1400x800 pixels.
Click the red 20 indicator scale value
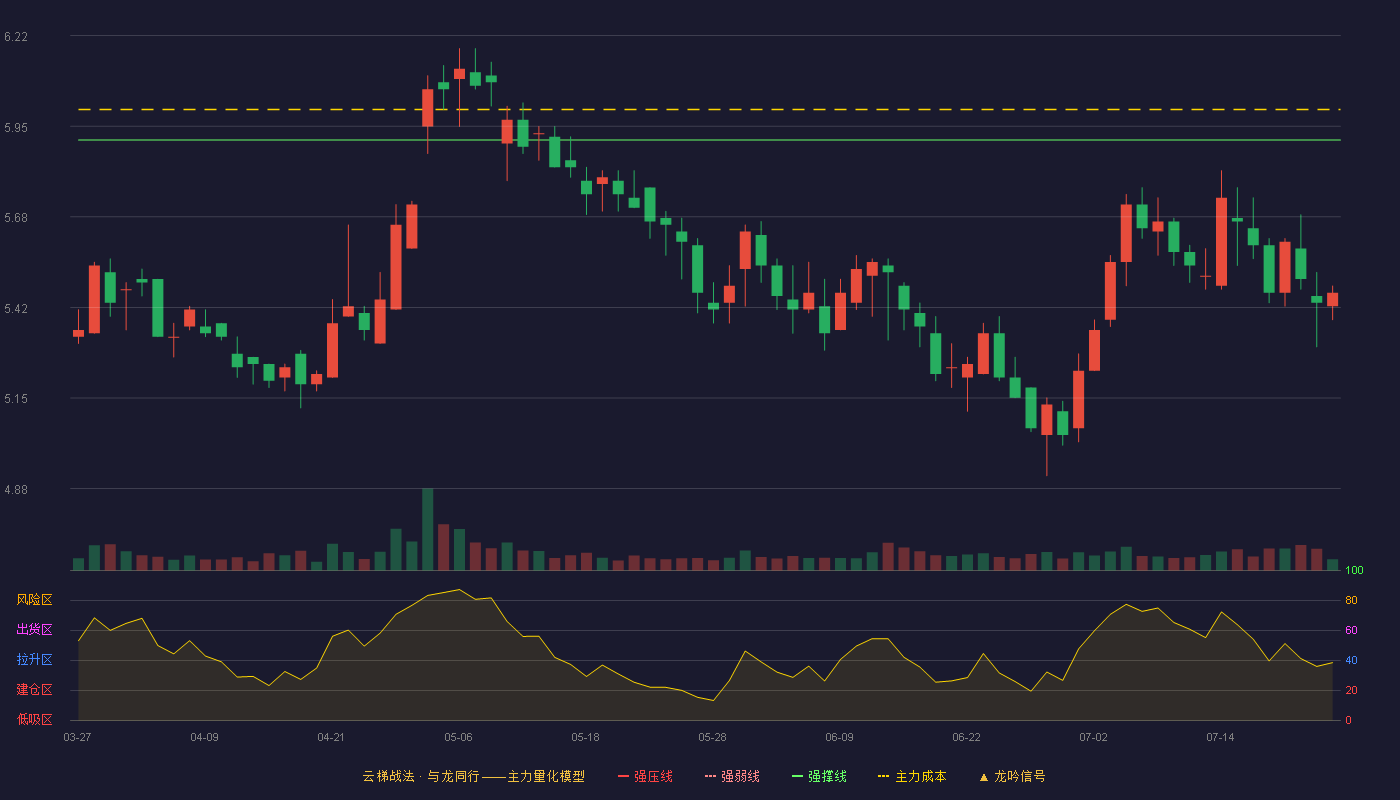coord(1351,690)
